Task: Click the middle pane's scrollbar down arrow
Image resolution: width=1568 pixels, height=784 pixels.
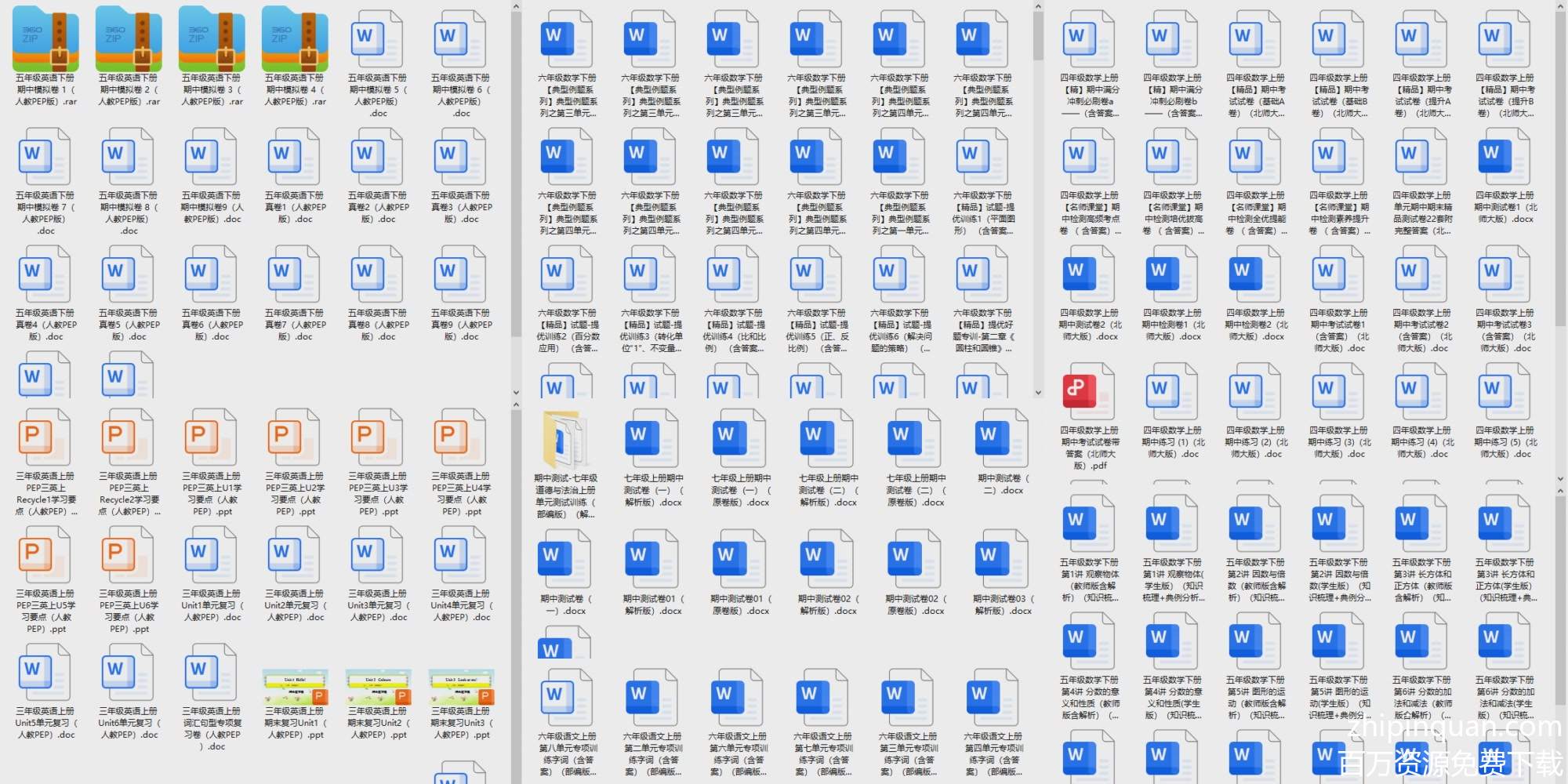Action: click(1038, 393)
